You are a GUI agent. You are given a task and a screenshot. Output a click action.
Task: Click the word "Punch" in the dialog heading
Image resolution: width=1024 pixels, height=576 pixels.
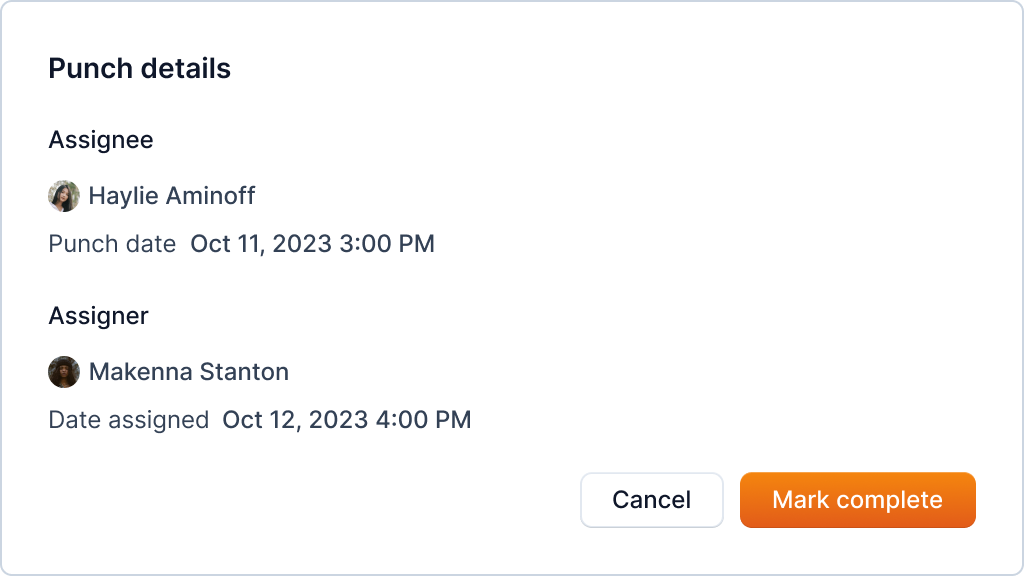[x=90, y=69]
